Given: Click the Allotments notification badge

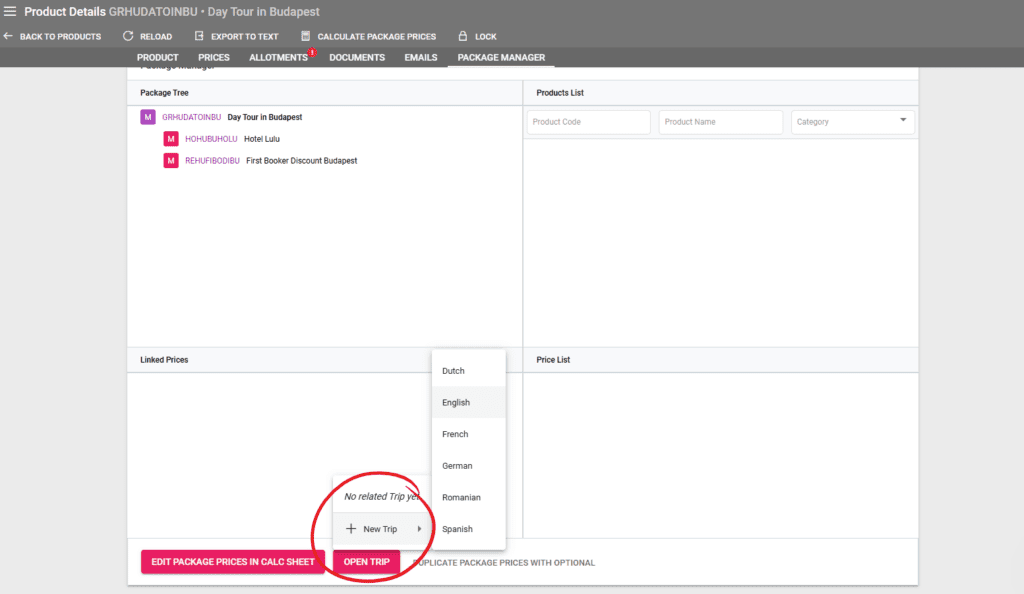Looking at the screenshot, I should tap(311, 50).
